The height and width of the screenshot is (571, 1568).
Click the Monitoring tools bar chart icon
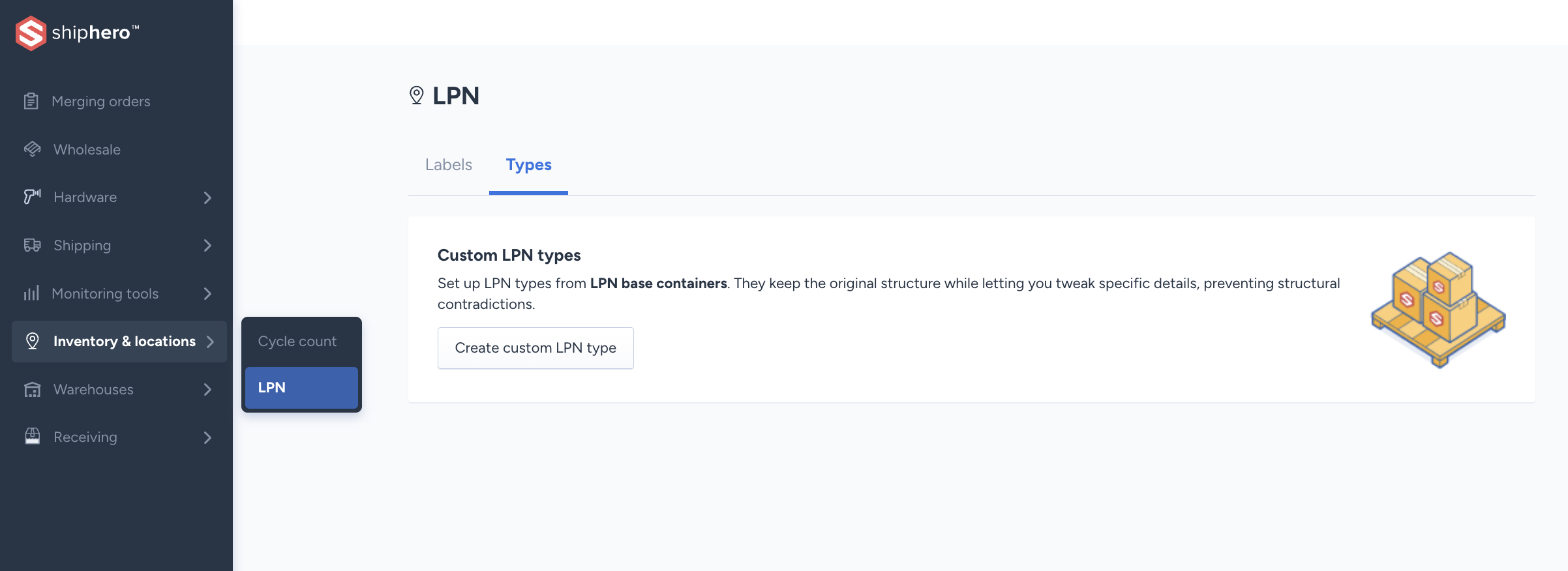(x=31, y=293)
